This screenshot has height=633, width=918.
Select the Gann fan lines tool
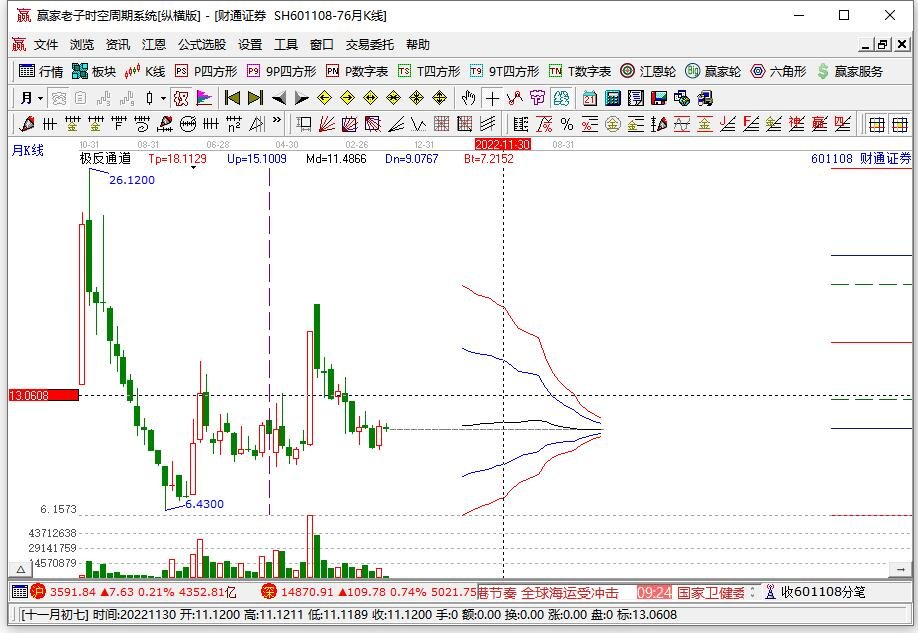click(x=327, y=124)
